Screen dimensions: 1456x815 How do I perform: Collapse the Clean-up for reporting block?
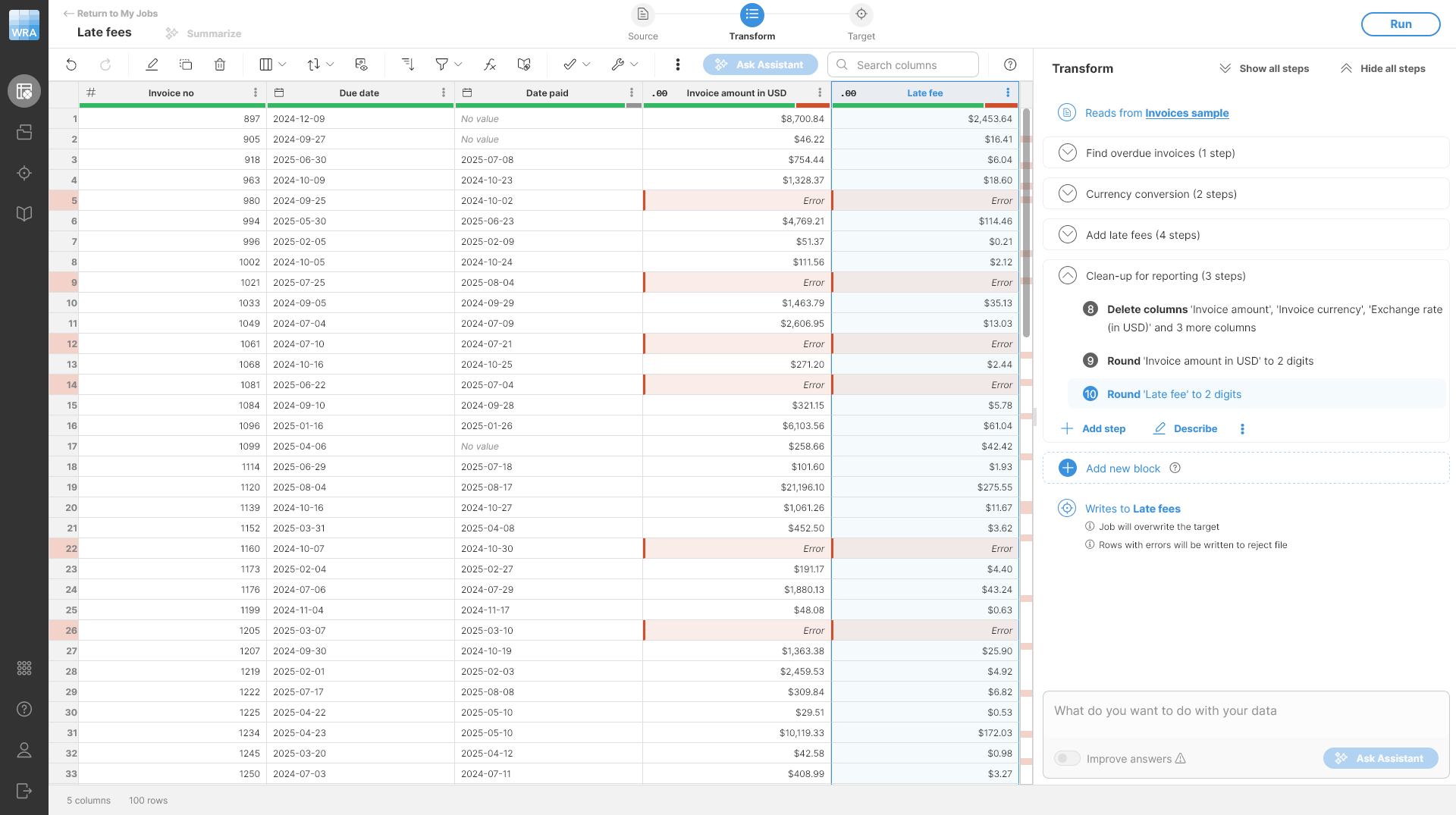1068,275
